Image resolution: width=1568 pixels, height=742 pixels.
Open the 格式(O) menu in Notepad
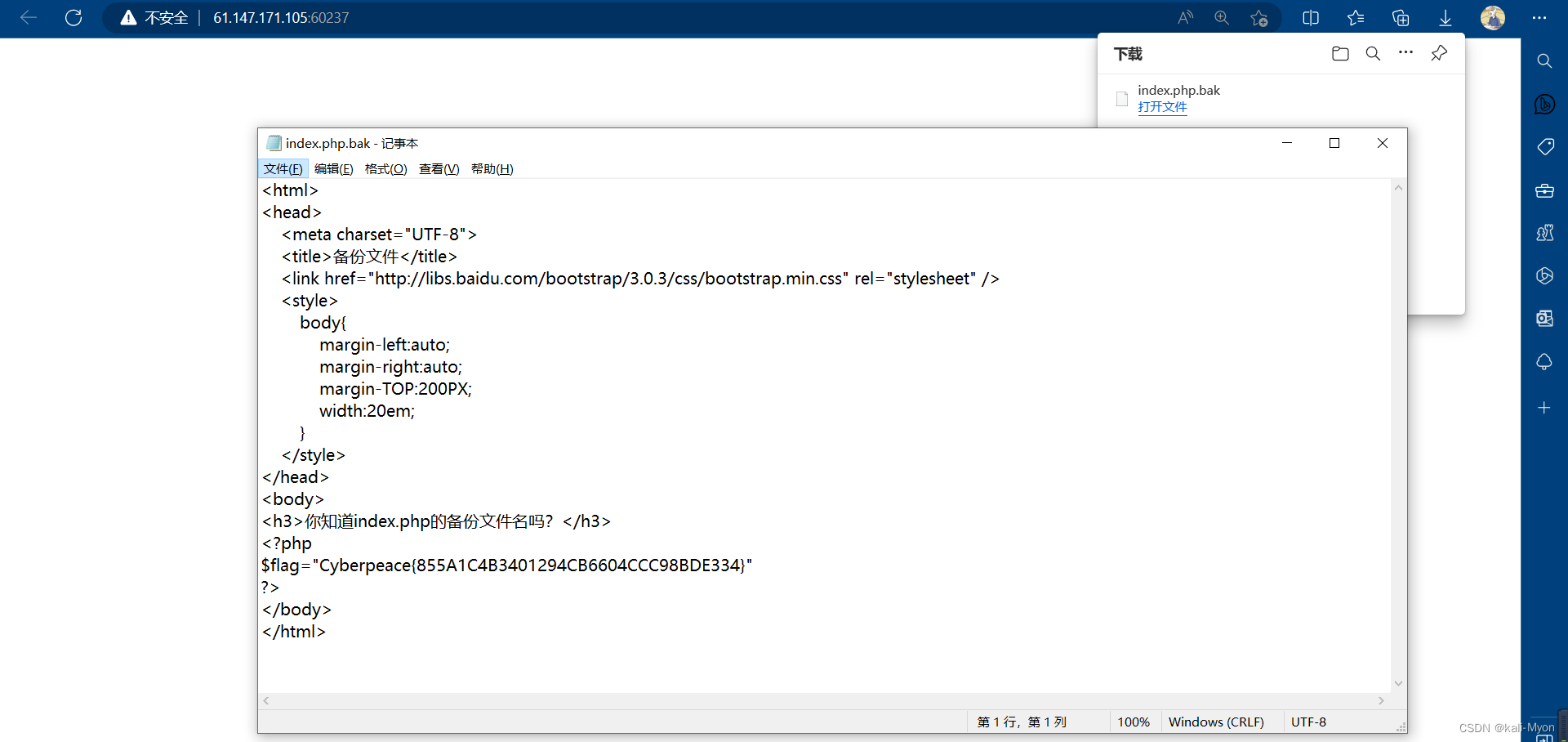tap(385, 169)
